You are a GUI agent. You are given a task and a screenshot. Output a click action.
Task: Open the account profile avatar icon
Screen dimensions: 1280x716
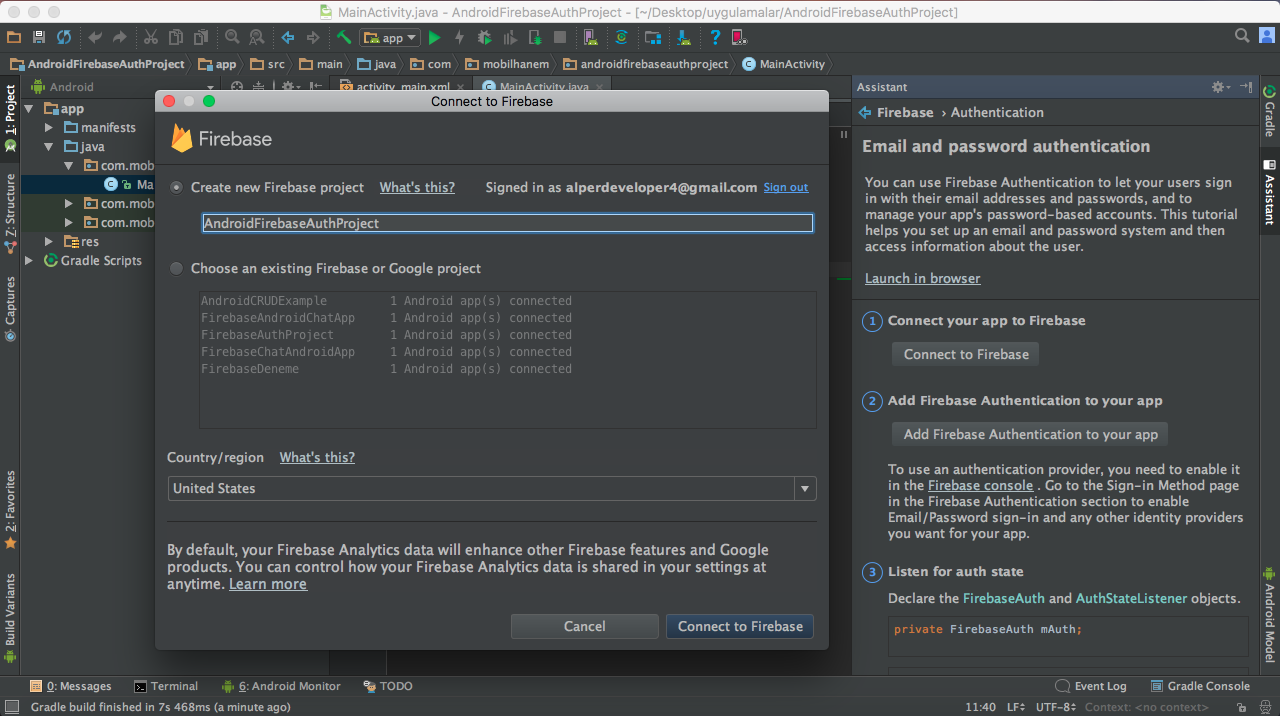pos(1266,37)
